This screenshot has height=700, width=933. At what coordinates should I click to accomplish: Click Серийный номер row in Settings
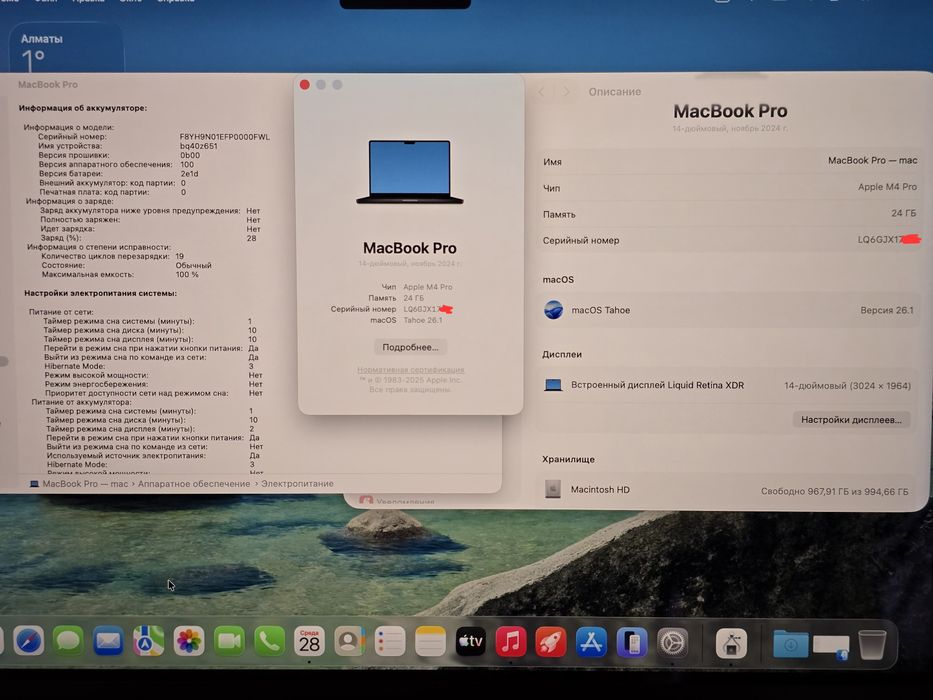pyautogui.click(x=730, y=240)
